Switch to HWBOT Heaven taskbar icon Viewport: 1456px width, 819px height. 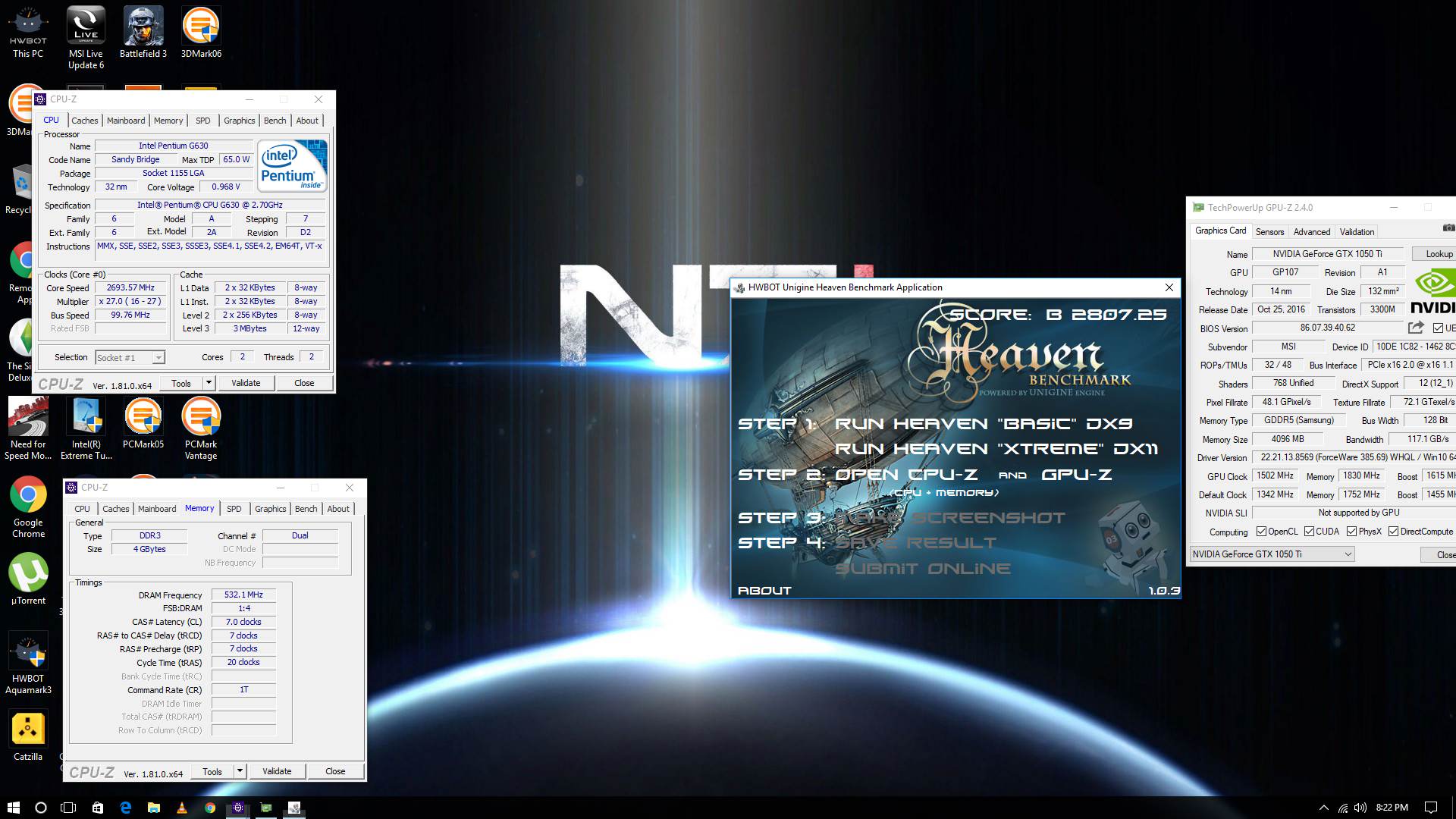coord(294,808)
